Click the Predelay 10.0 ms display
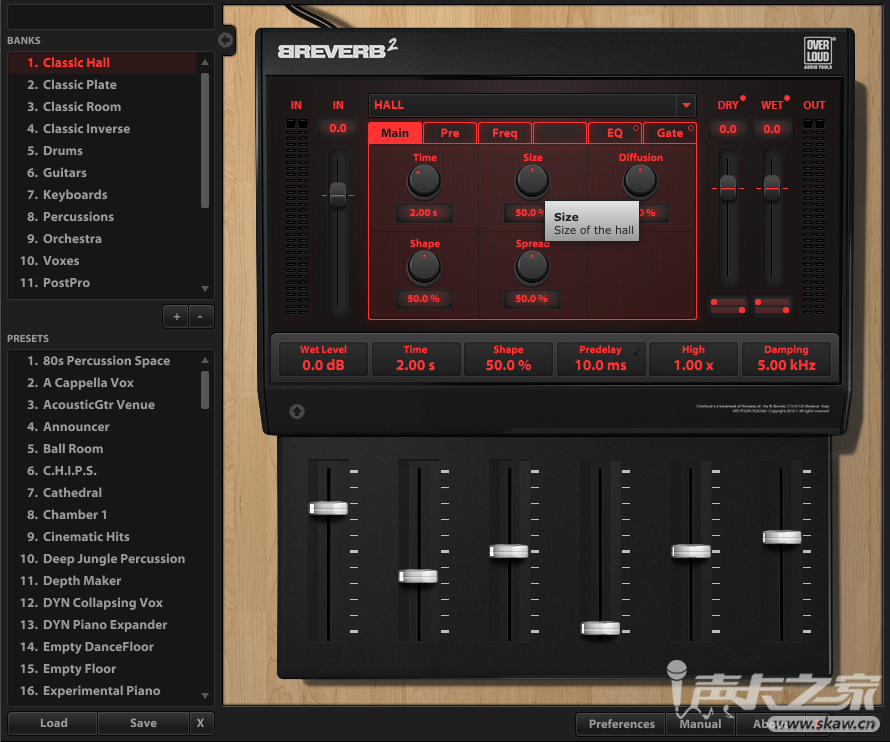 (x=601, y=359)
